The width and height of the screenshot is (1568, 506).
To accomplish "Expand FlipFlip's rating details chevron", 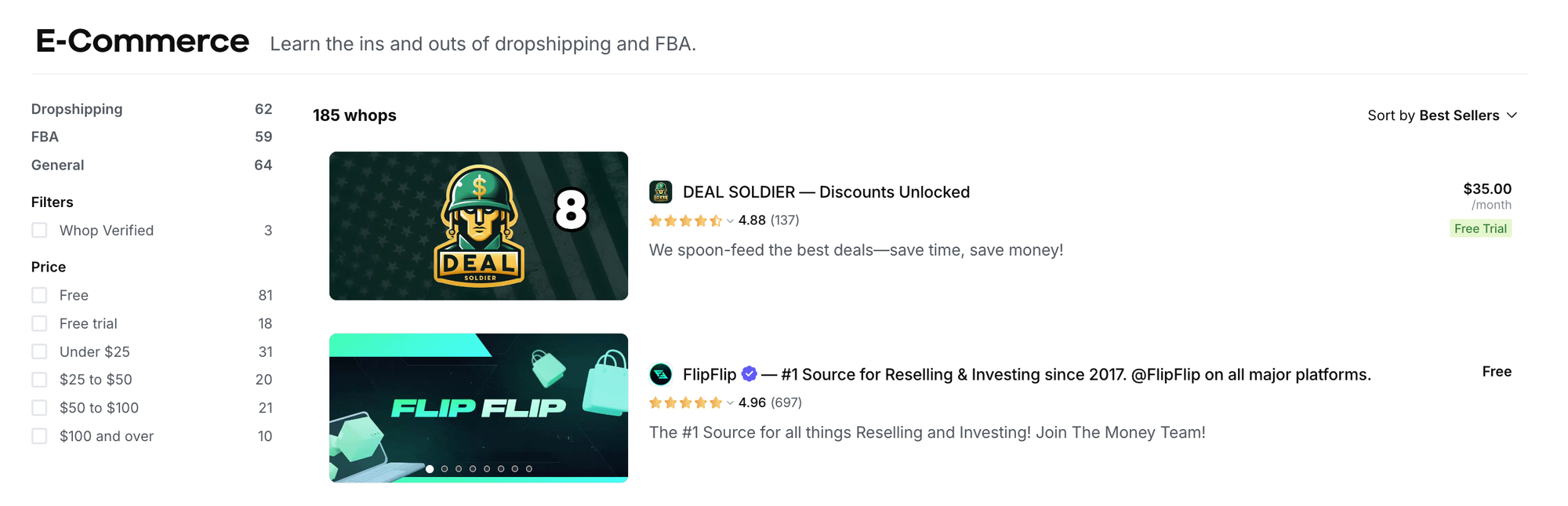I will point(728,403).
